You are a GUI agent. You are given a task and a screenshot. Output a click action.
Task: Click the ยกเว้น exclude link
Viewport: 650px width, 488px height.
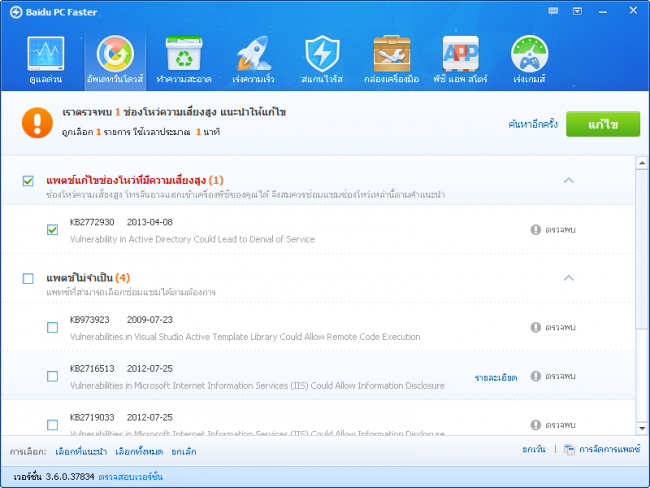(x=534, y=449)
